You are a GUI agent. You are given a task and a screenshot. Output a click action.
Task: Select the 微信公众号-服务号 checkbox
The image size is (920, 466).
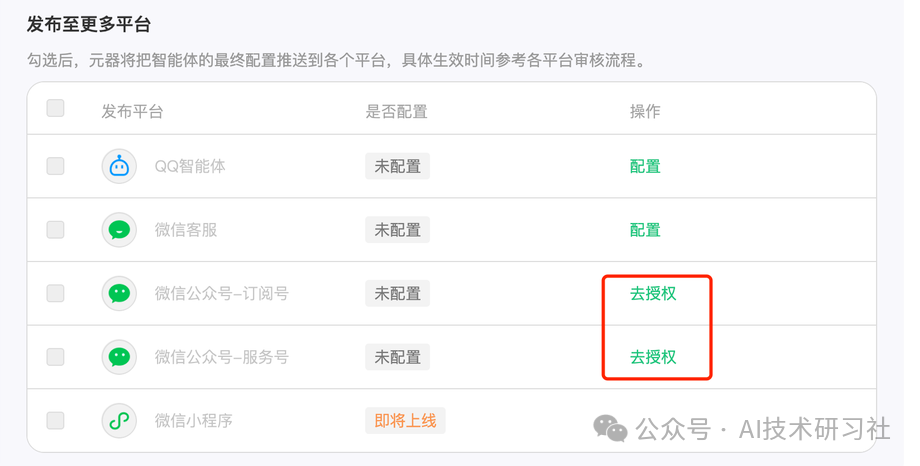55,356
